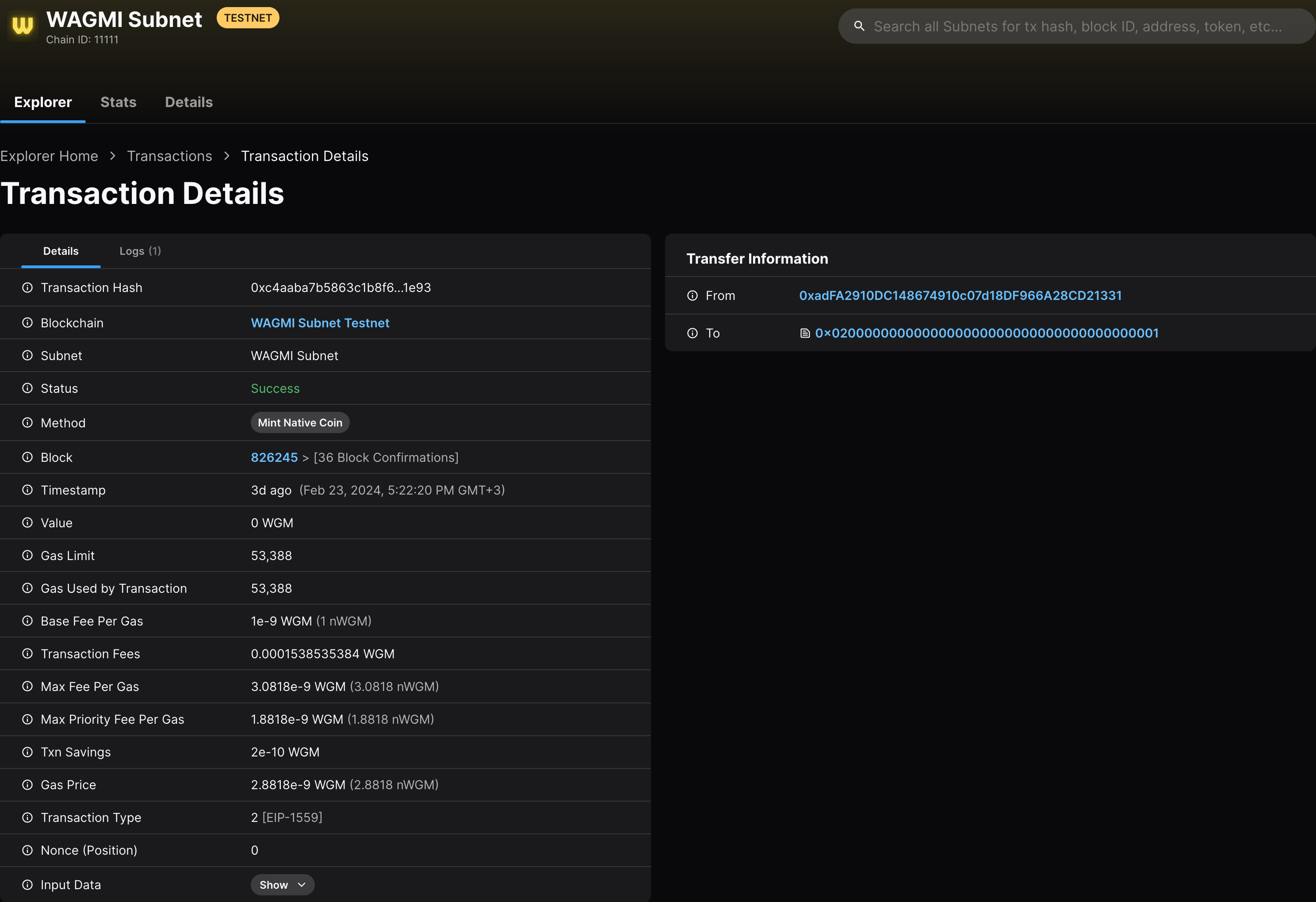Open block 826245 link
Screen dimensions: 1316x902
tap(274, 457)
